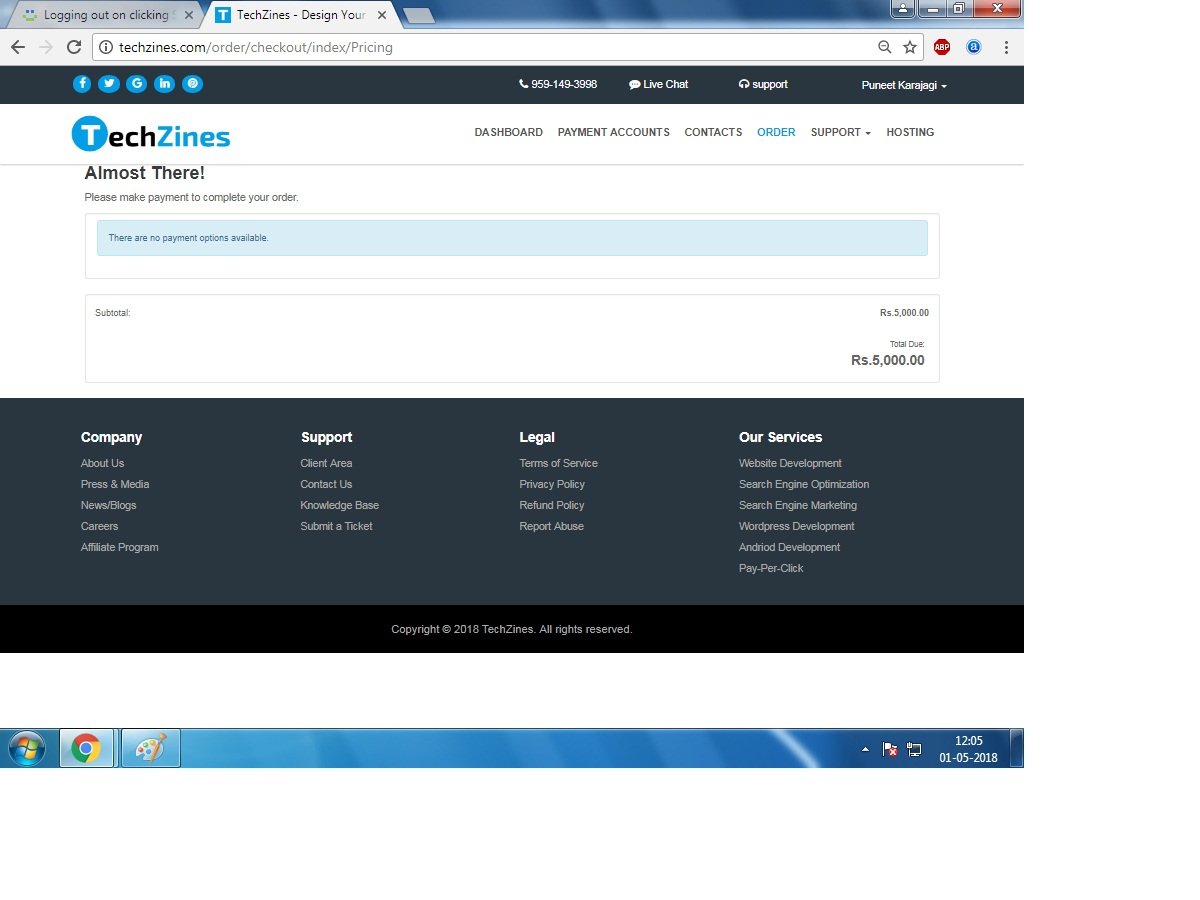The width and height of the screenshot is (1200, 900).
Task: Open Wordpress Development service link
Action: [x=797, y=526]
